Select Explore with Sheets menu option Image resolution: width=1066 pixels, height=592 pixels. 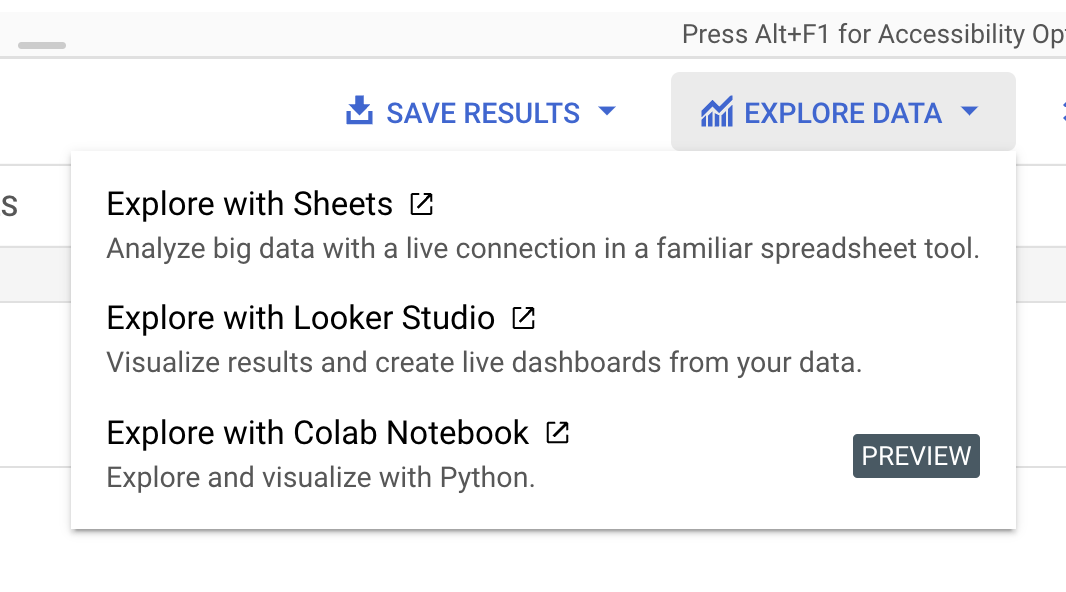[x=250, y=205]
